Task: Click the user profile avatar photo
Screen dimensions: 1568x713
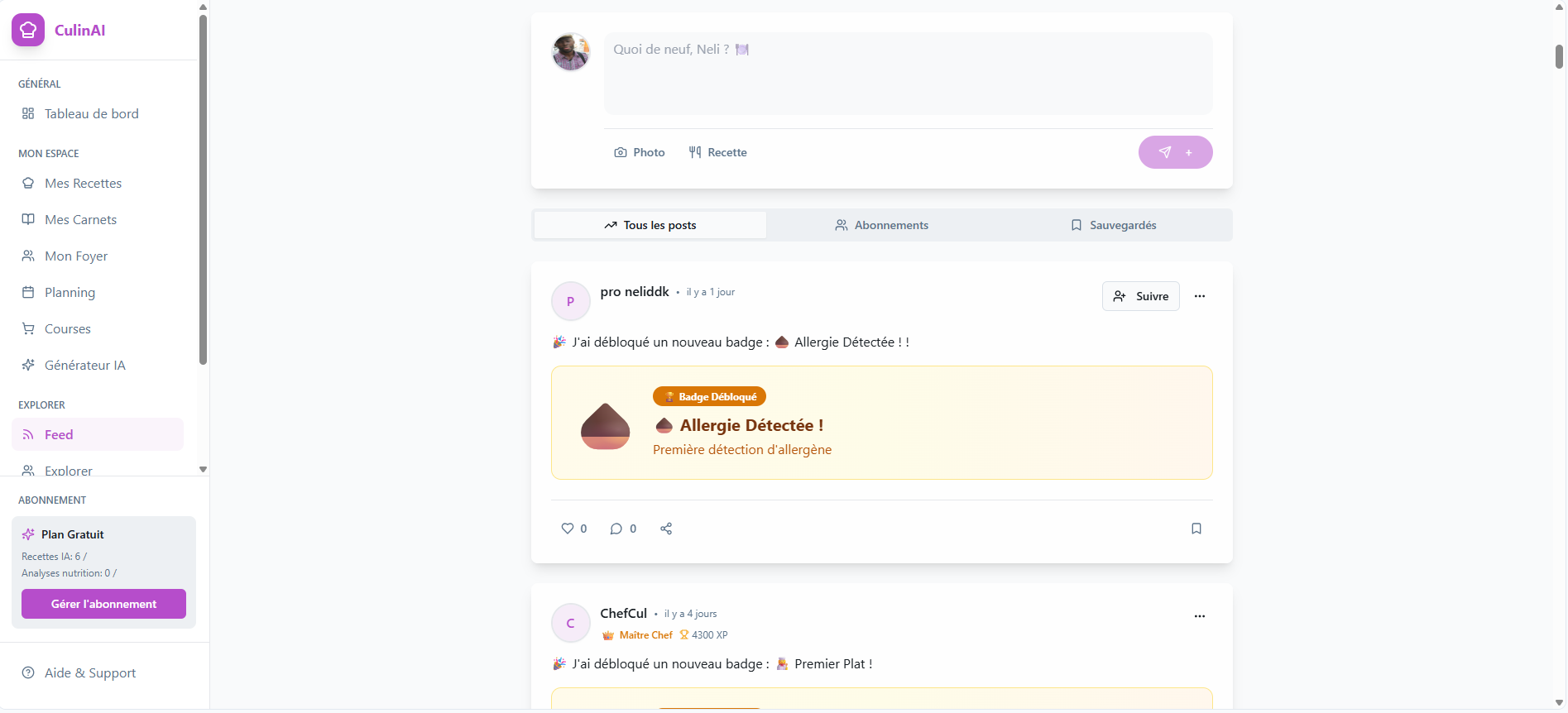Action: tap(571, 52)
